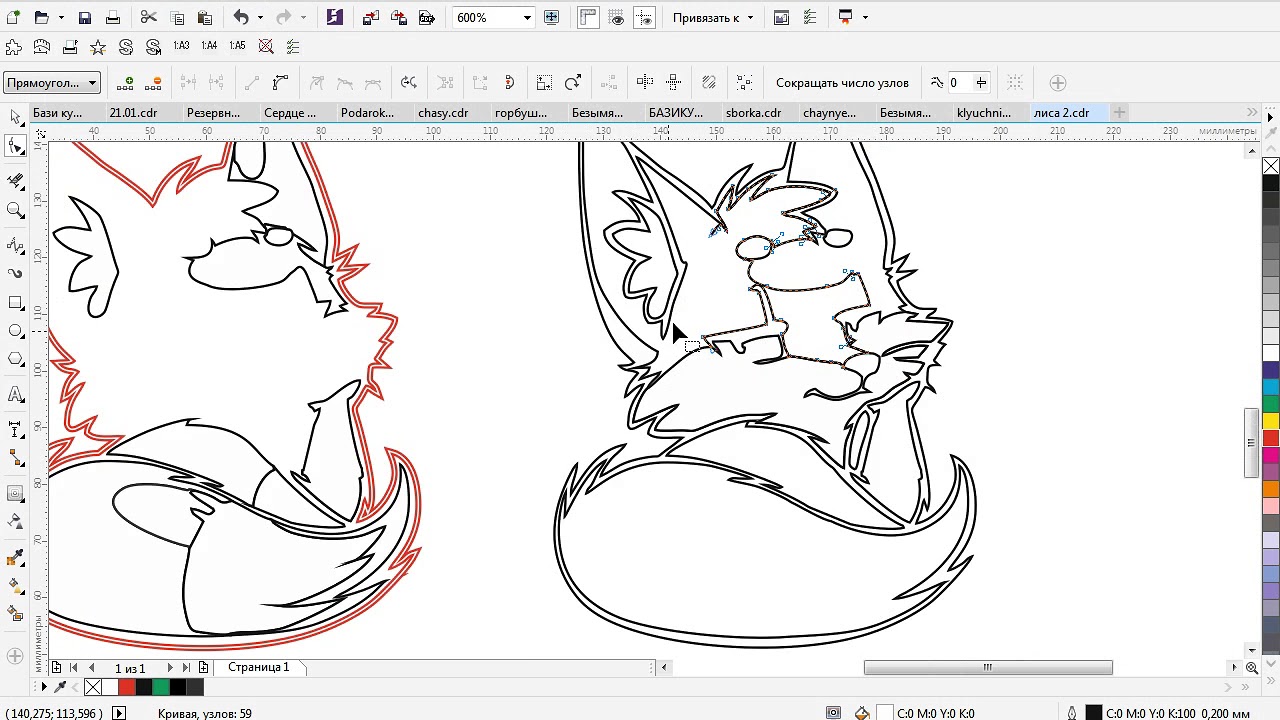
Task: Open a file with the folder icon
Action: 41,17
